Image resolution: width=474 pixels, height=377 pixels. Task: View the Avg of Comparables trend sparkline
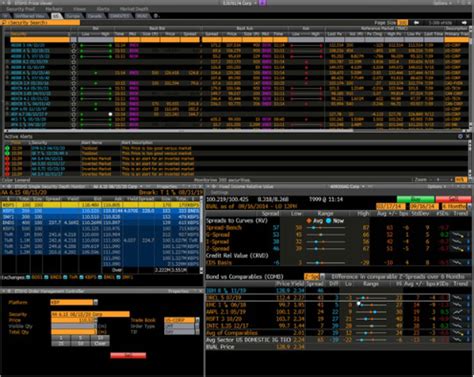[x=458, y=333]
